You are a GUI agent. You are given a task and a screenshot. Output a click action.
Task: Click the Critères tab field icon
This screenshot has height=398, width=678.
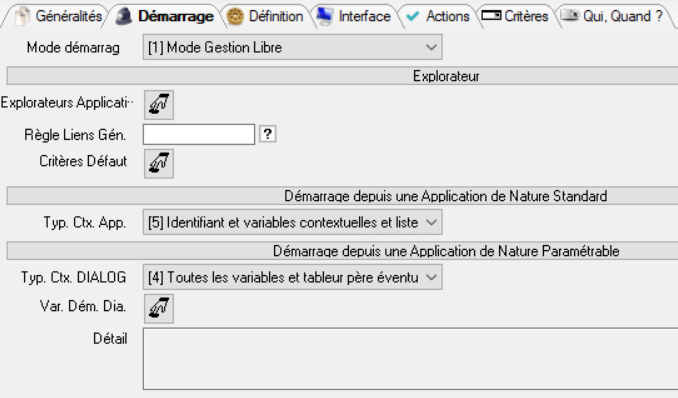(491, 16)
